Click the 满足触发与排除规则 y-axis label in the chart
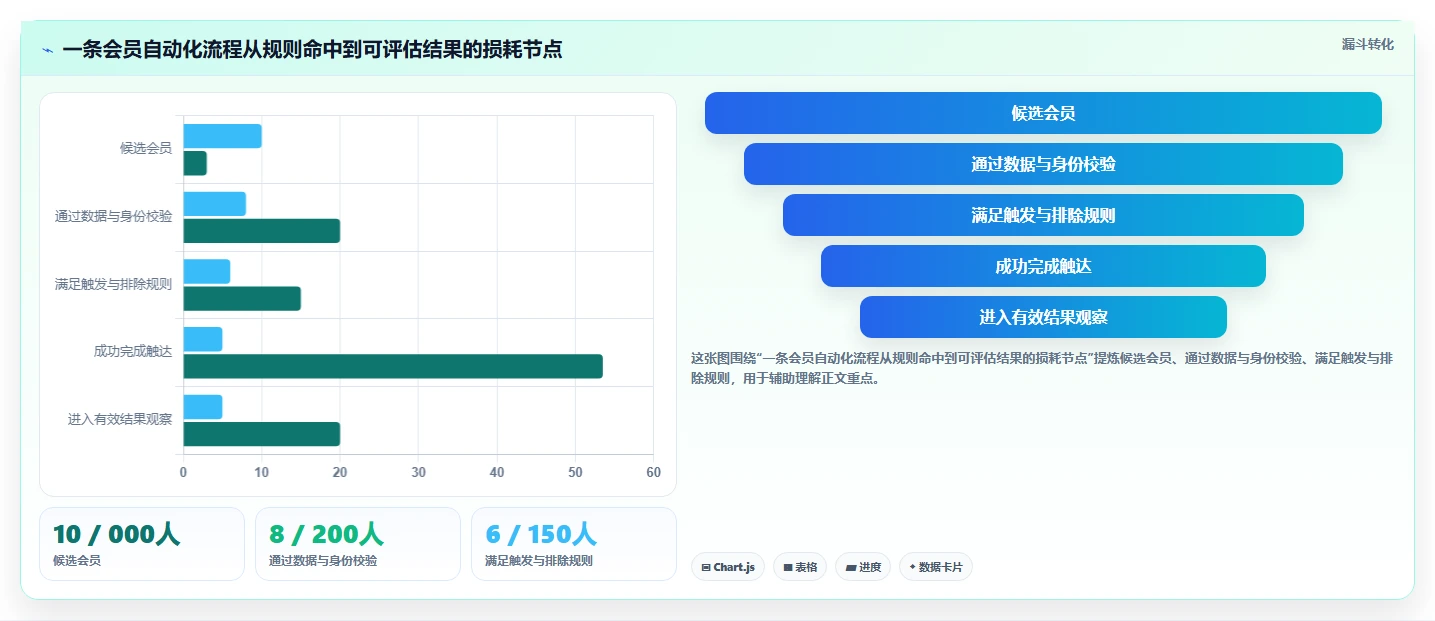 point(113,284)
